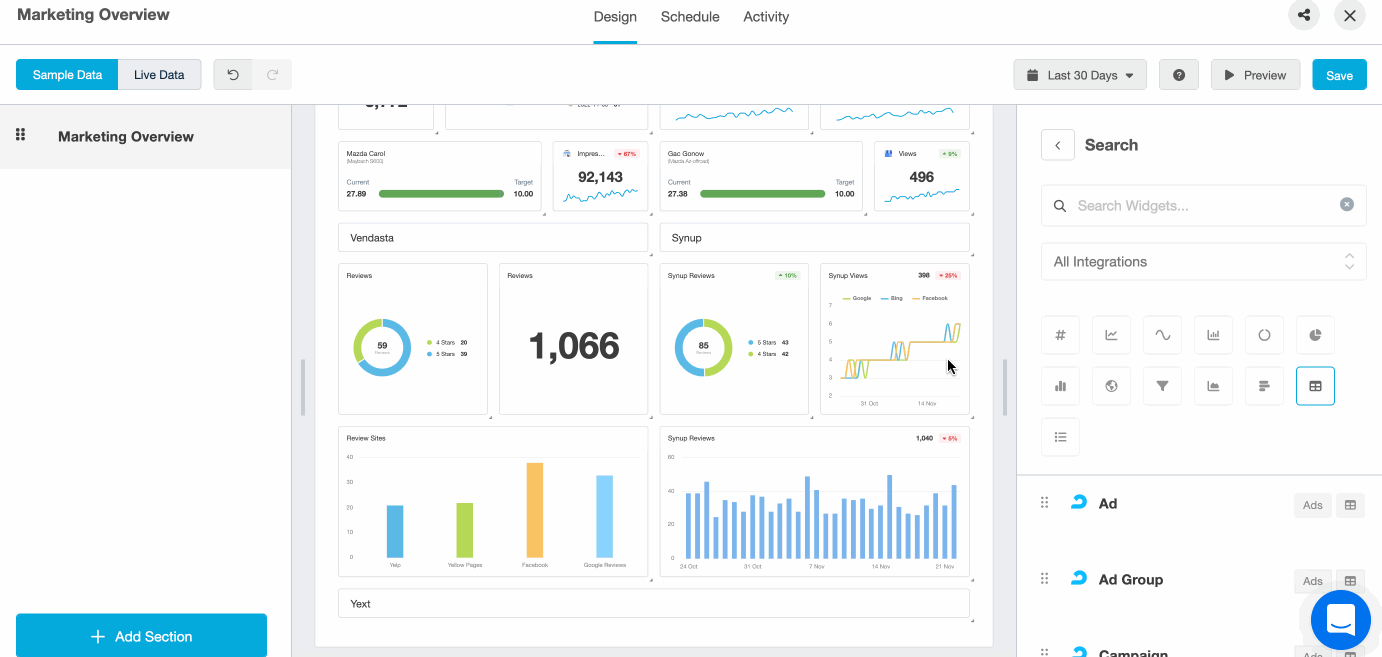Switch to Live Data mode

pos(159,74)
